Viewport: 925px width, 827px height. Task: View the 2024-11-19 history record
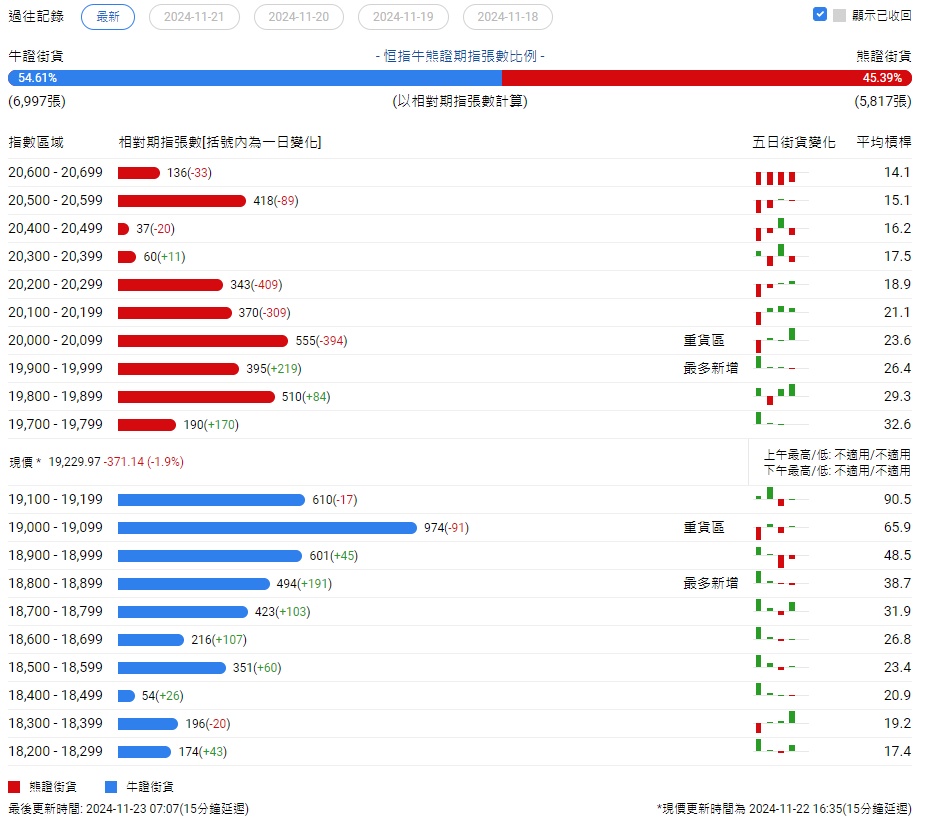coord(403,17)
